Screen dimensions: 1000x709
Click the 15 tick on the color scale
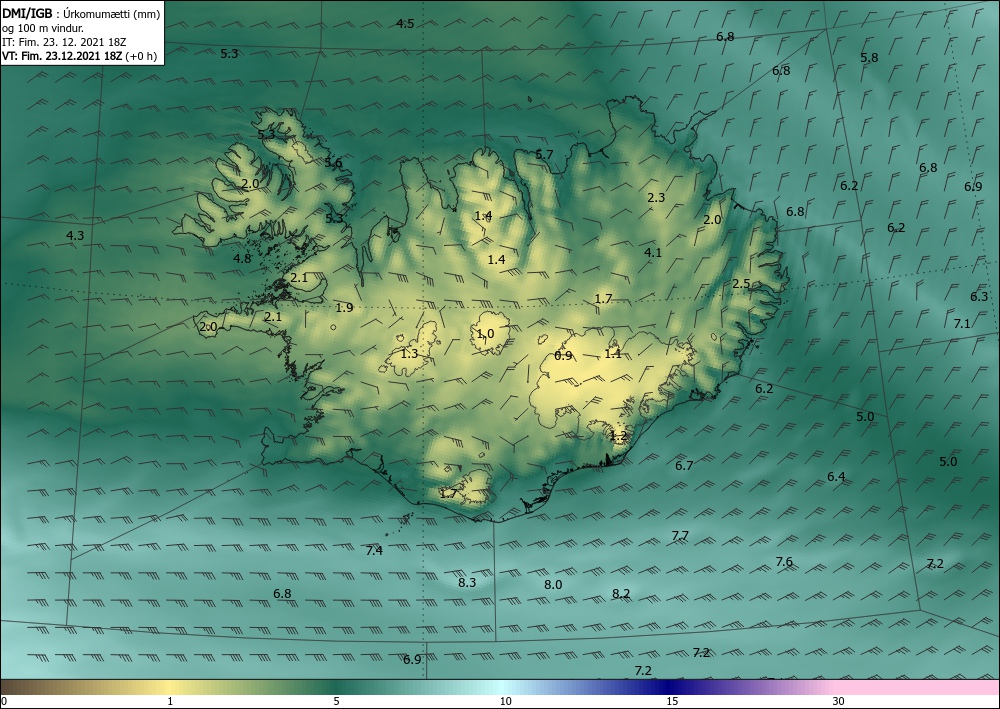tap(672, 701)
